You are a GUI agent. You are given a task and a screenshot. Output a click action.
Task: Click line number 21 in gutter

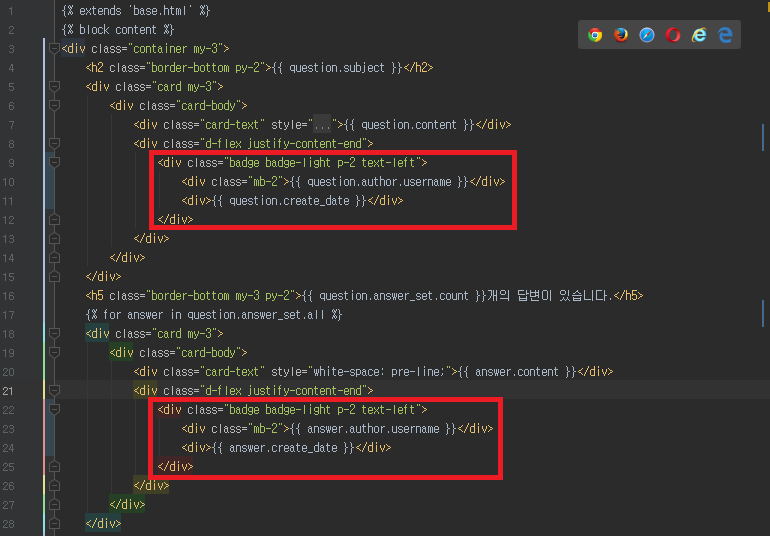[x=8, y=391]
